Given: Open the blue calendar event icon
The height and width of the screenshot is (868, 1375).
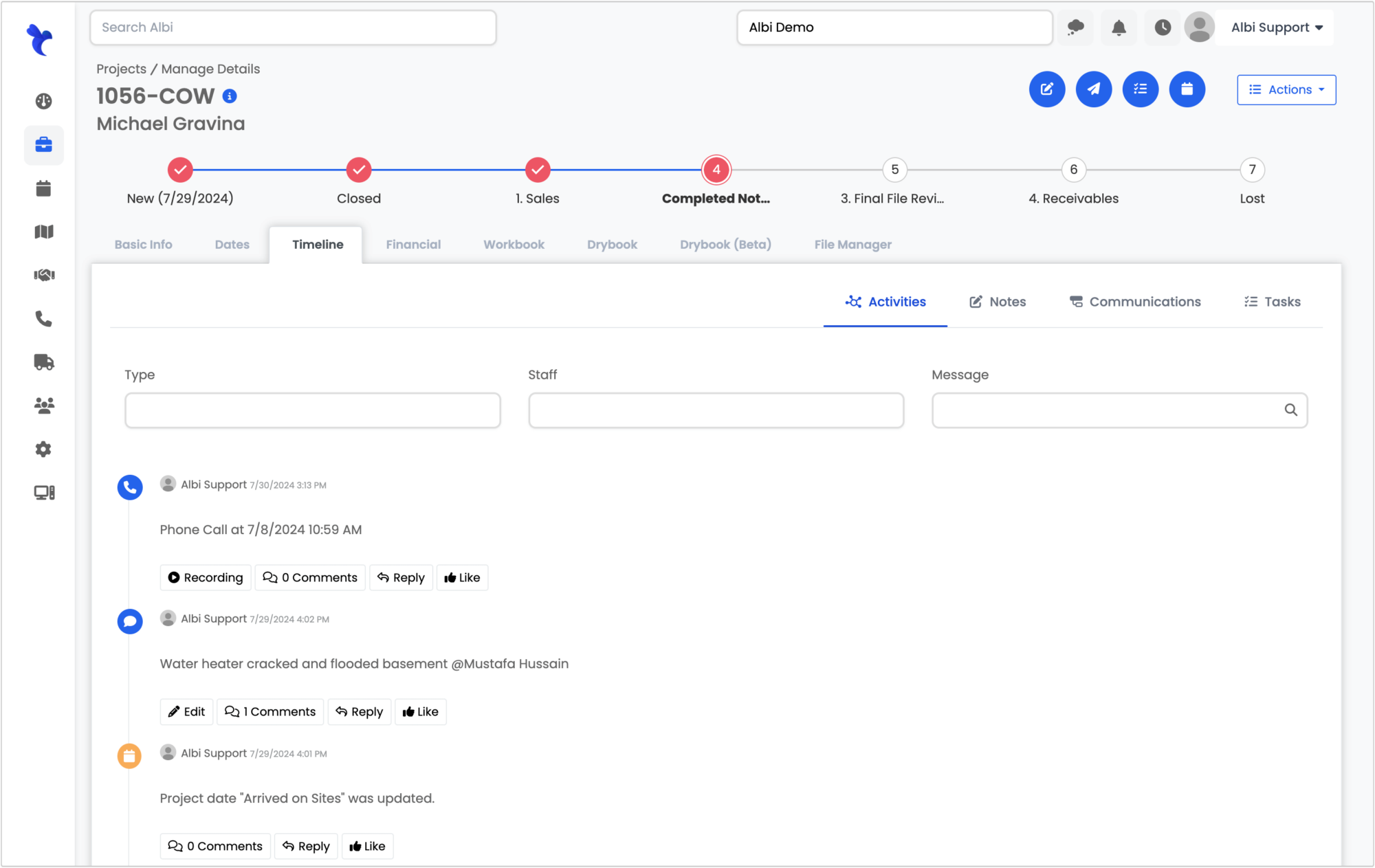Looking at the screenshot, I should click(x=1187, y=89).
